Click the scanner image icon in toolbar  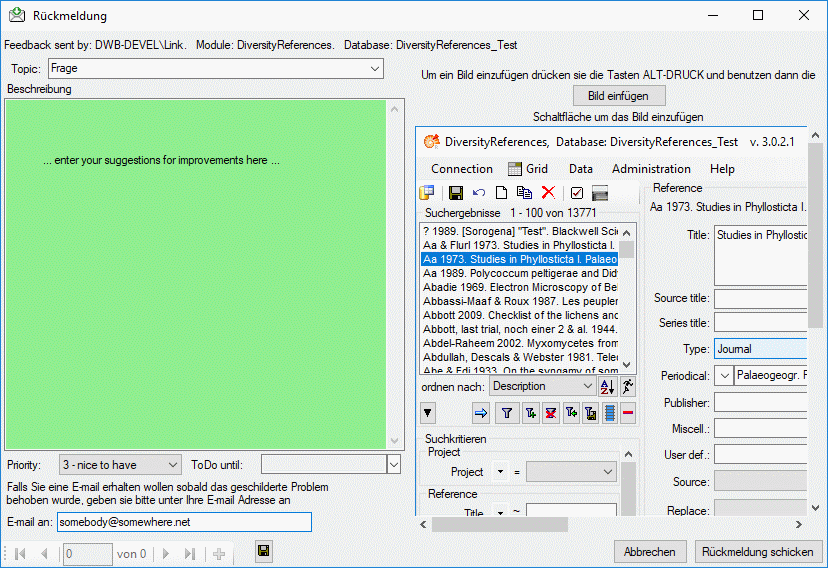click(x=600, y=193)
